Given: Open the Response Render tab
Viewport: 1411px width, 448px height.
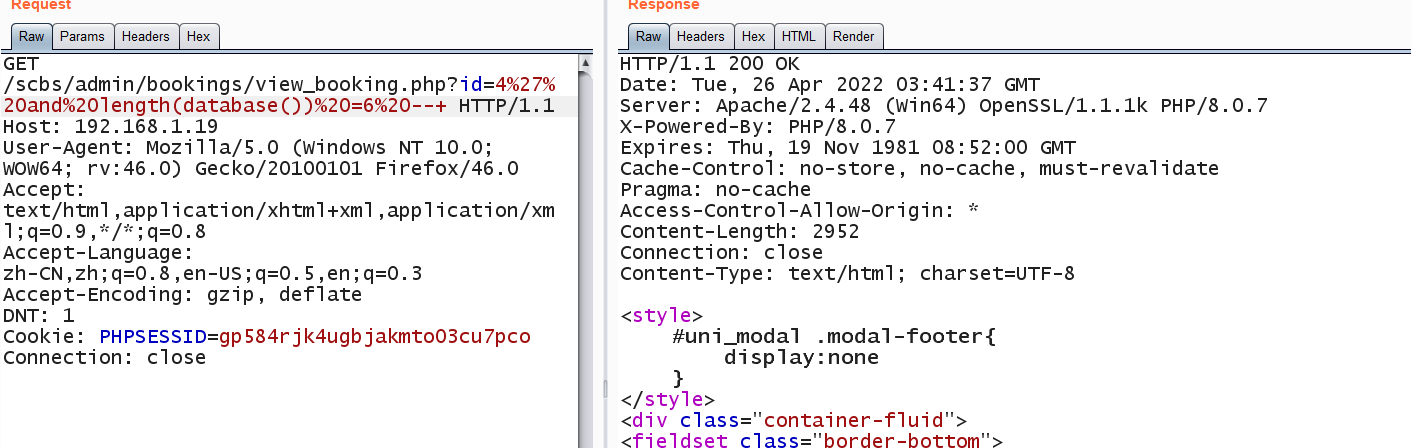Looking at the screenshot, I should click(x=854, y=37).
